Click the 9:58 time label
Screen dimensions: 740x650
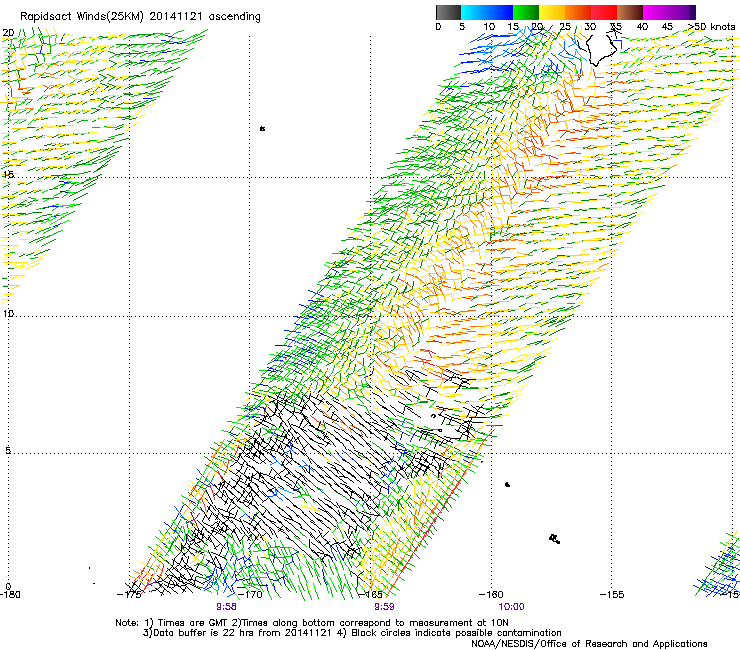pyautogui.click(x=227, y=607)
